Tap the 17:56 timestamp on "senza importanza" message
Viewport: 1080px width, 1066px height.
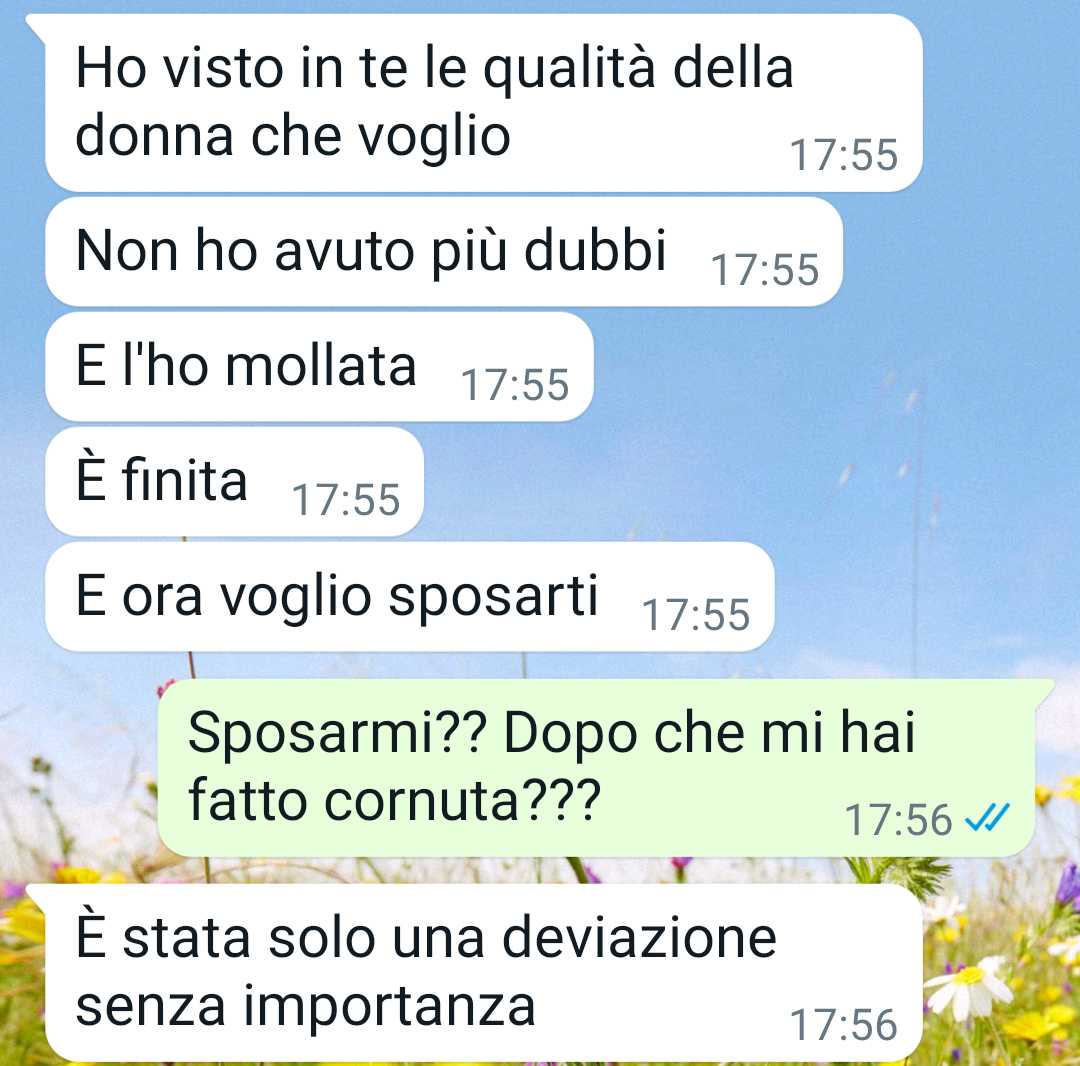point(844,1025)
